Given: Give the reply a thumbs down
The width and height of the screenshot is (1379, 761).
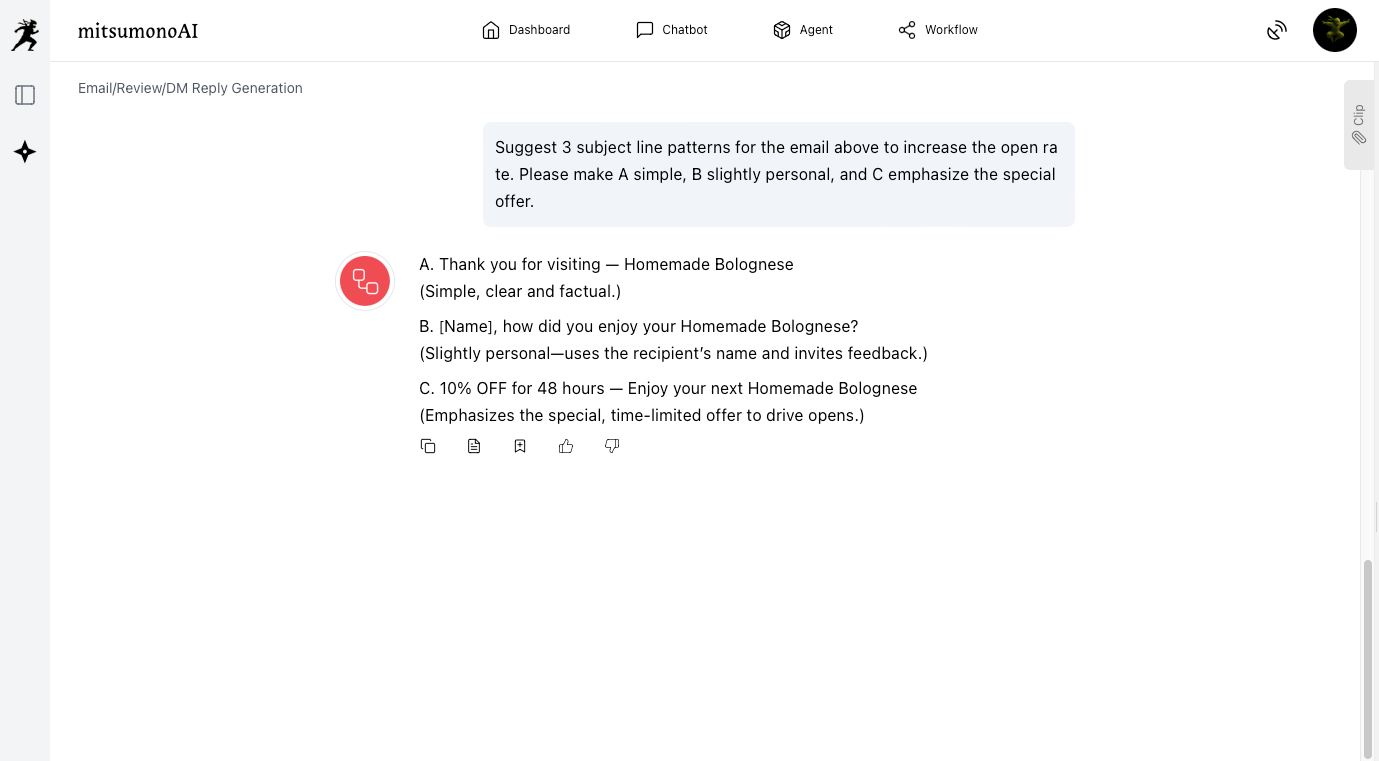Looking at the screenshot, I should tap(612, 446).
